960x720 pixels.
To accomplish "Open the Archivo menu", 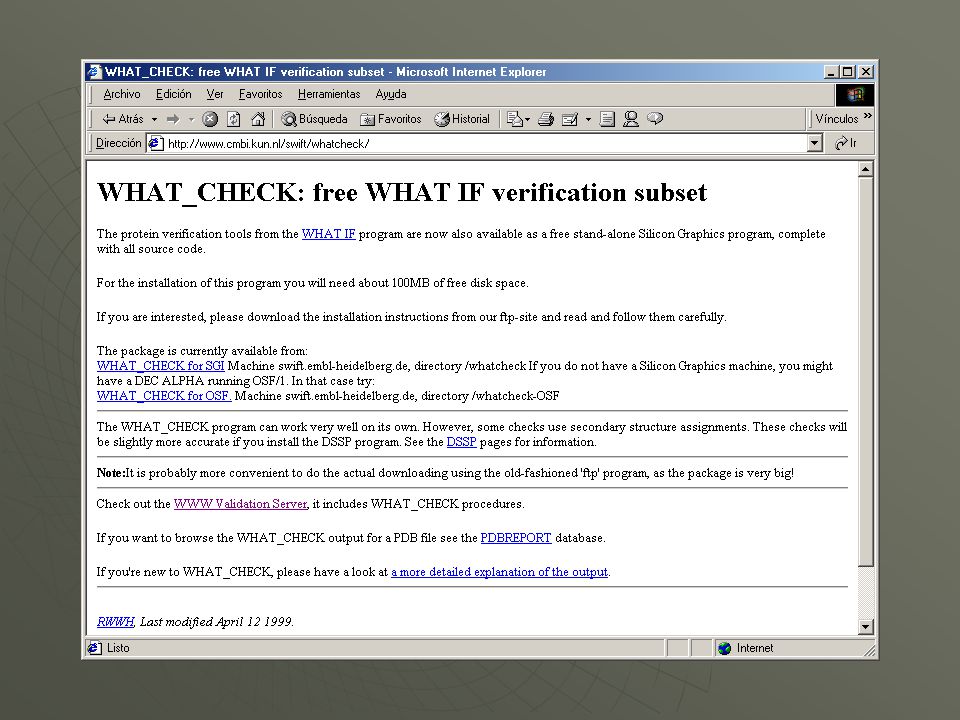I will pos(122,94).
